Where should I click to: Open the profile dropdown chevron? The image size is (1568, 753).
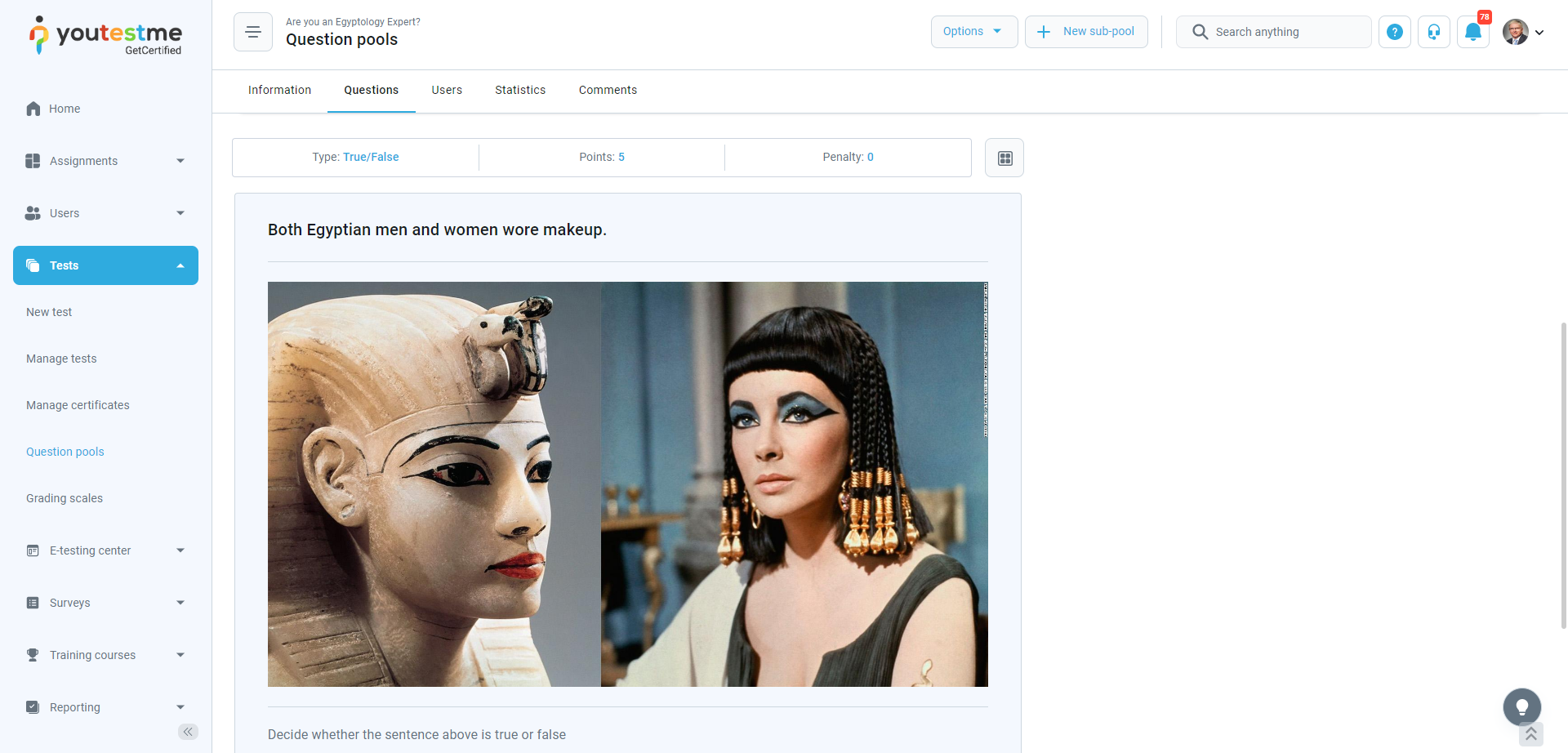[1539, 33]
